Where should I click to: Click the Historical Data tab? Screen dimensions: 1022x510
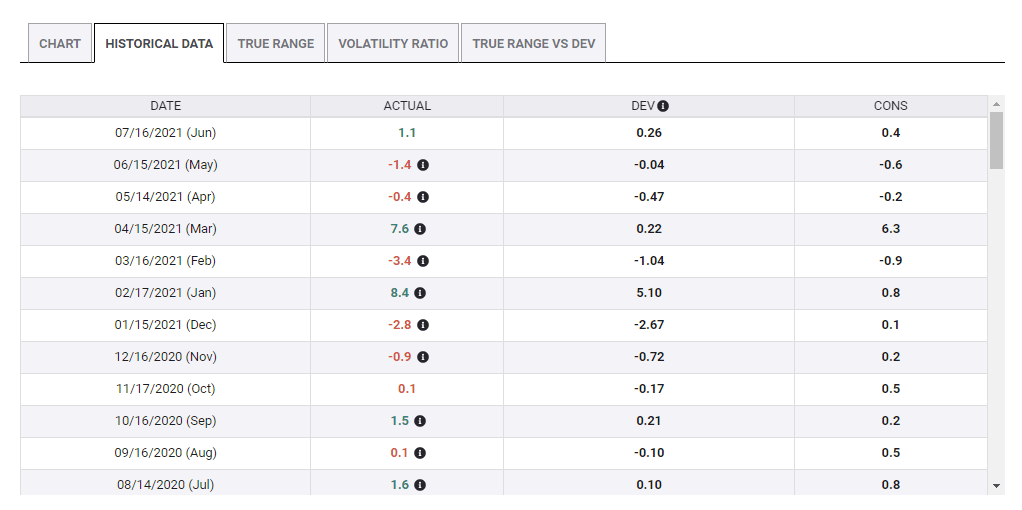point(159,44)
